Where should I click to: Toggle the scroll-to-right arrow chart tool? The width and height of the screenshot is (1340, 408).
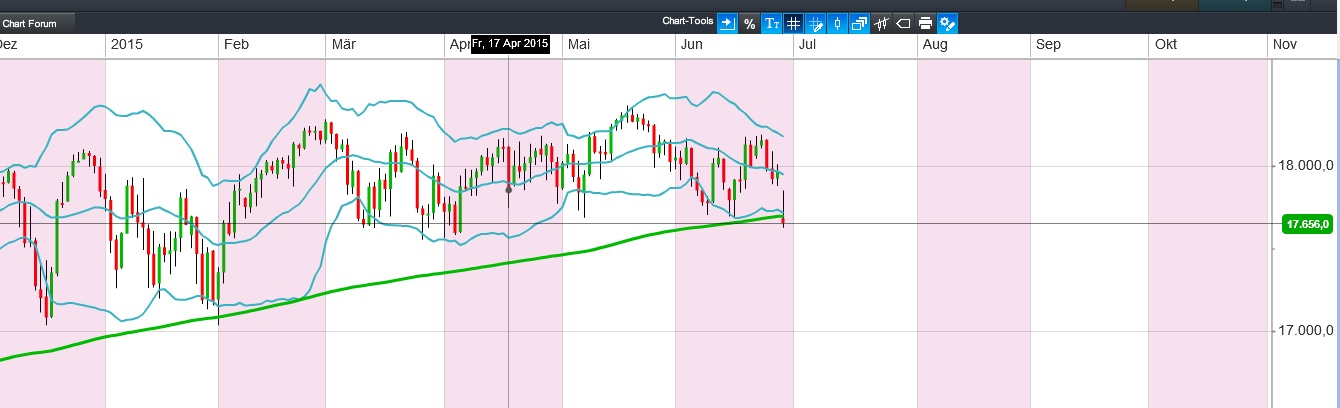(727, 23)
